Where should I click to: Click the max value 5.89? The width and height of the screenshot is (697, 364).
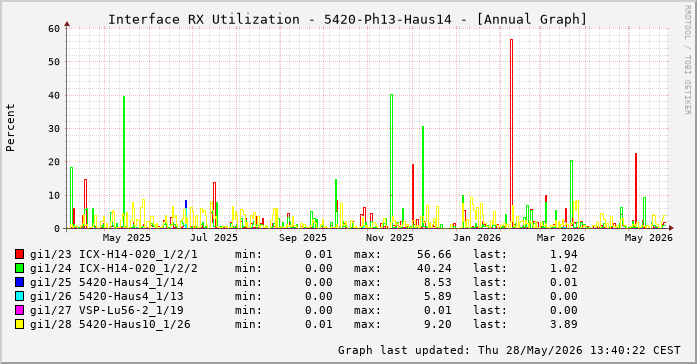(438, 296)
